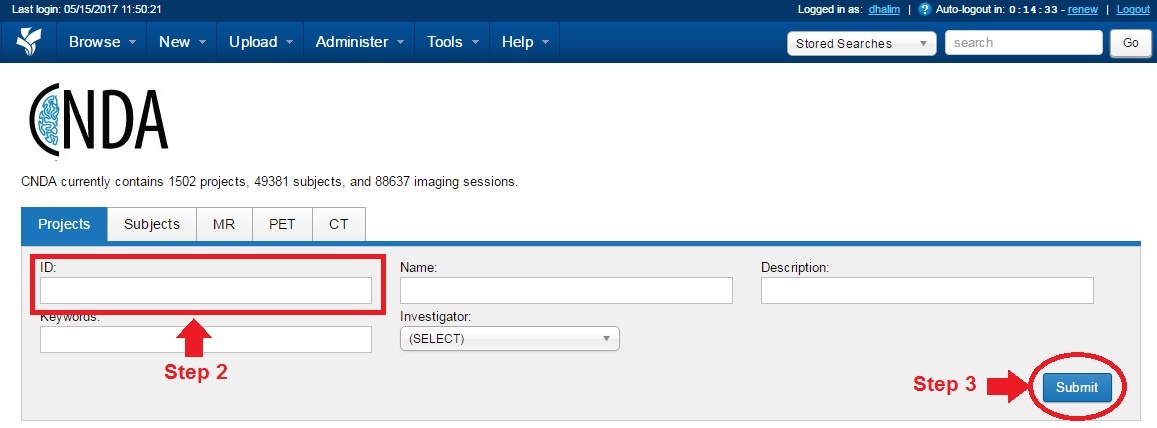Click into the project ID field
The image size is (1157, 428).
[x=206, y=291]
